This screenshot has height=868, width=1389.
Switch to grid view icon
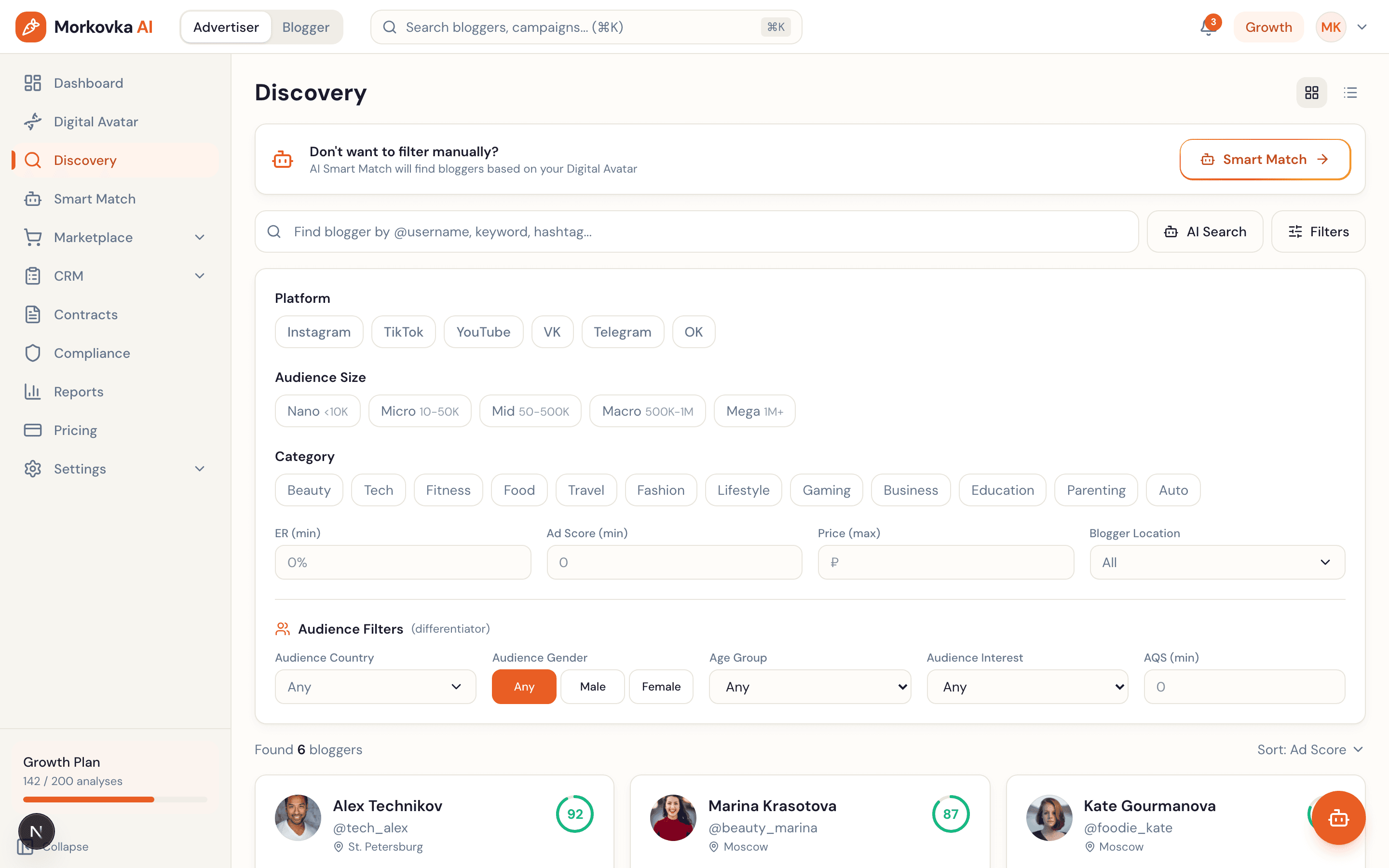click(1311, 93)
